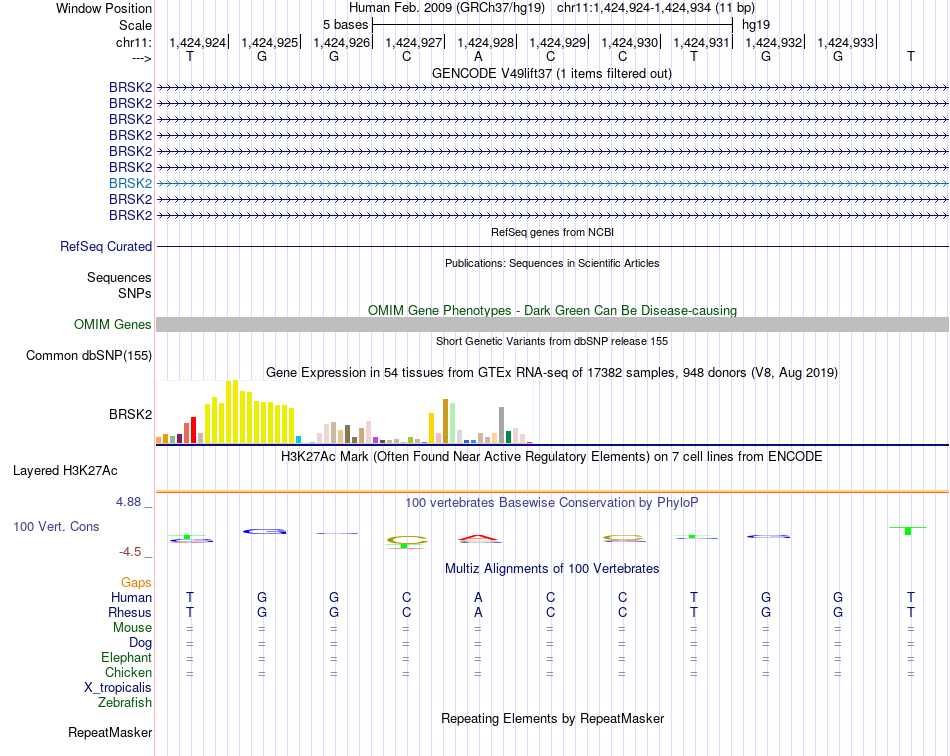
Task: Click the SNPs track label
Action: click(135, 293)
